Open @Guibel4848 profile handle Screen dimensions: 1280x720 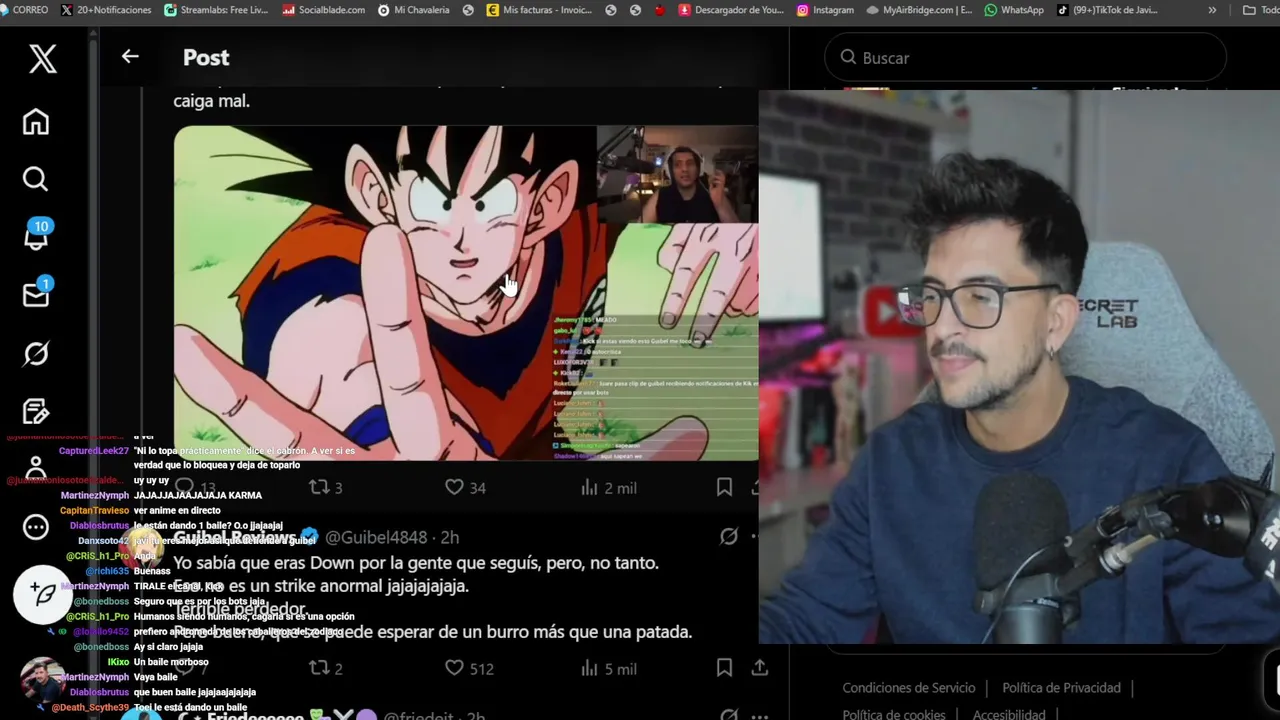pyautogui.click(x=376, y=537)
